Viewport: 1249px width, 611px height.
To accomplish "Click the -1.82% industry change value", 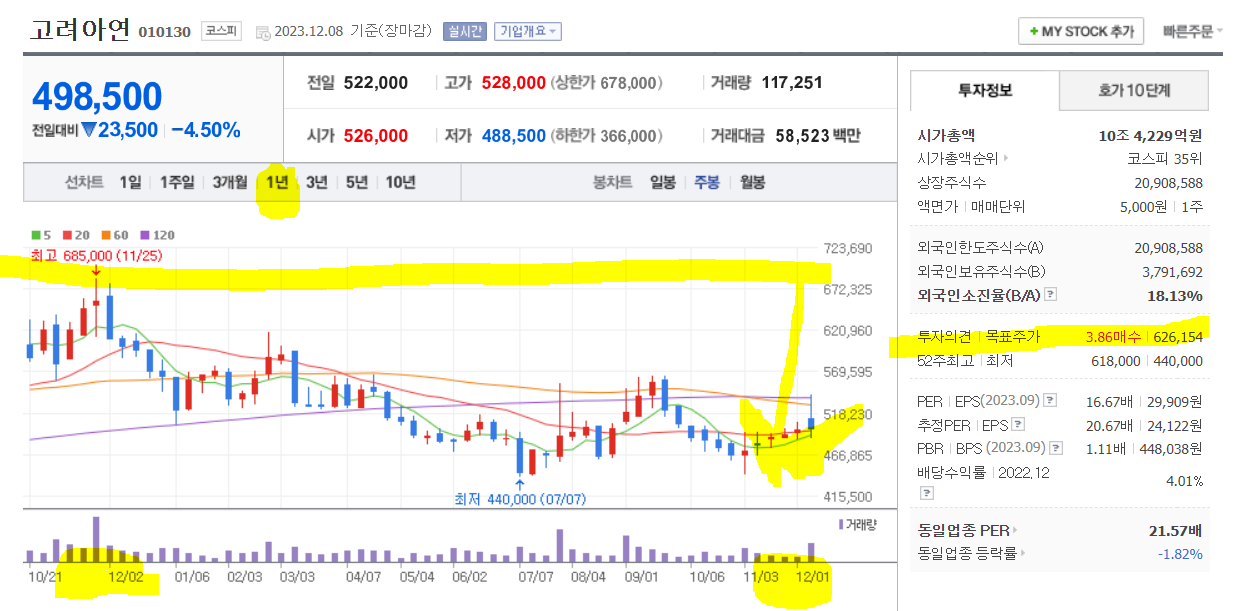I will point(1180,553).
